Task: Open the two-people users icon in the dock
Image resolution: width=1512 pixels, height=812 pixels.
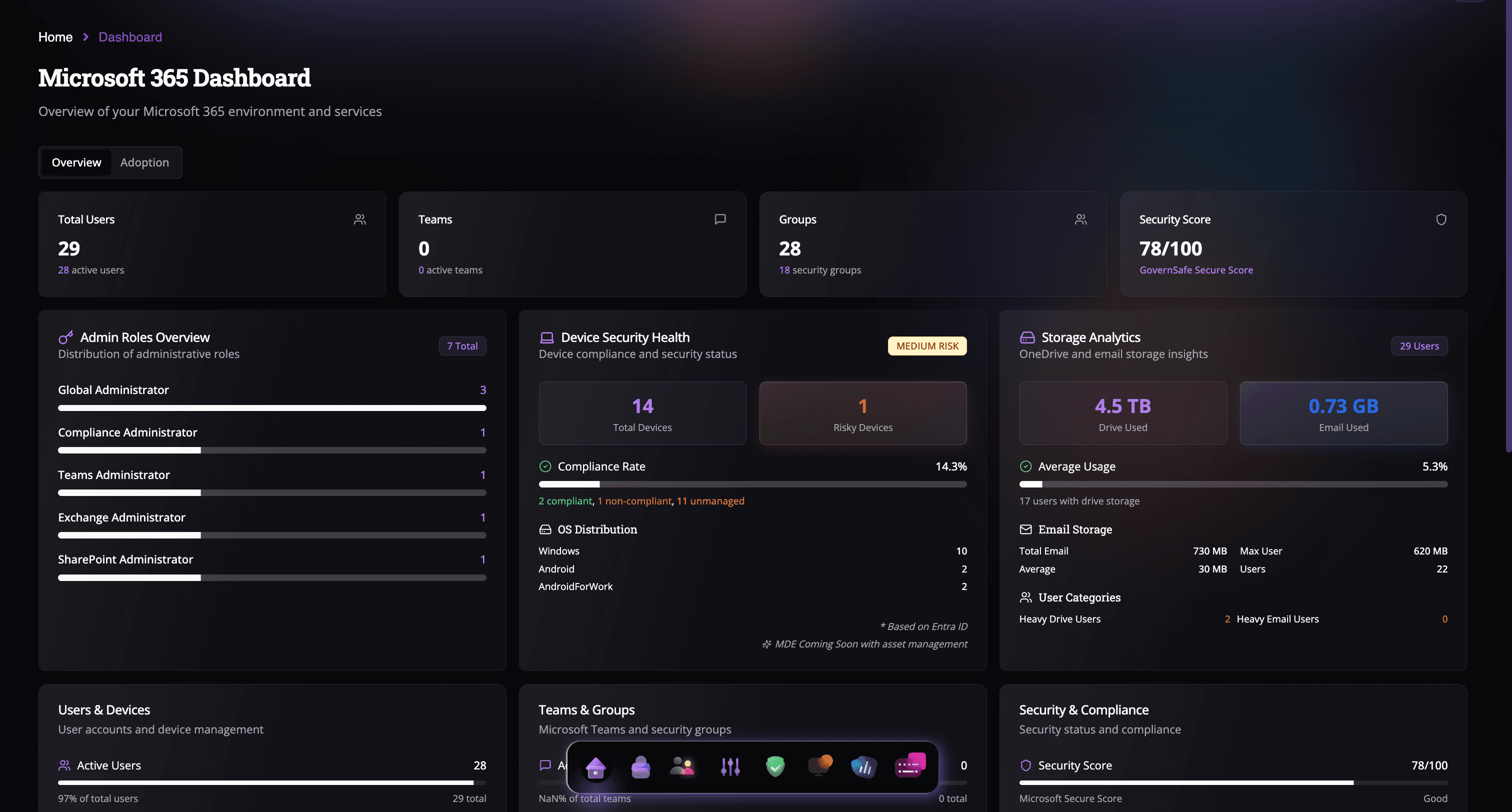Action: [x=682, y=767]
